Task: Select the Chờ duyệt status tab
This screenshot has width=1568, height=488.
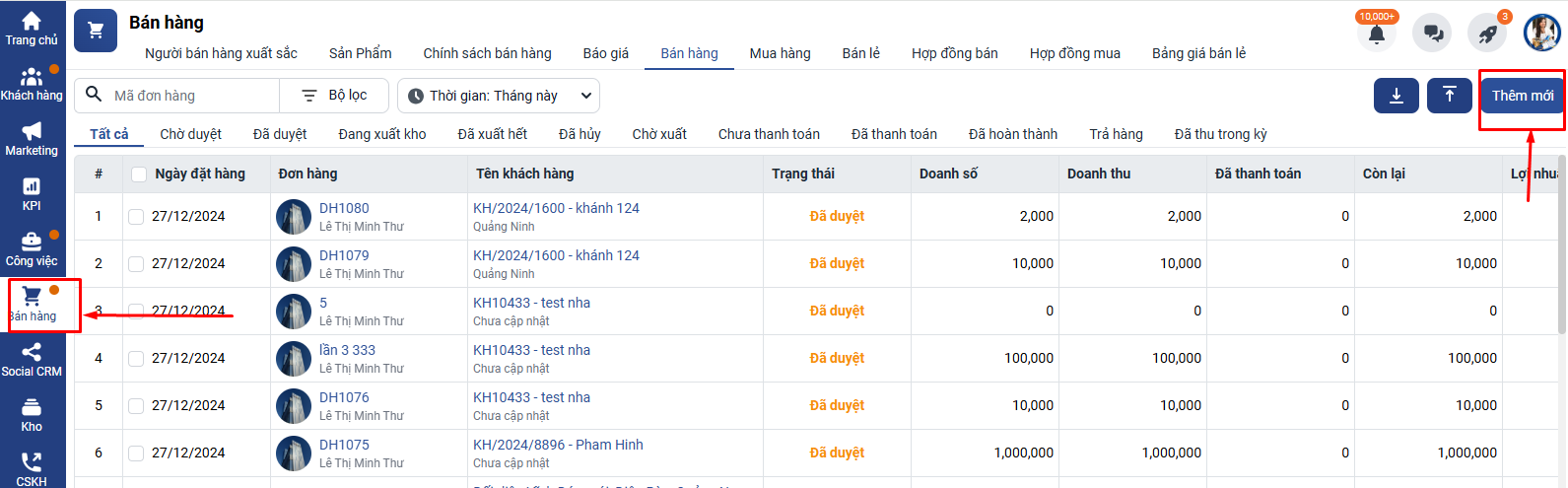Action: [190, 134]
